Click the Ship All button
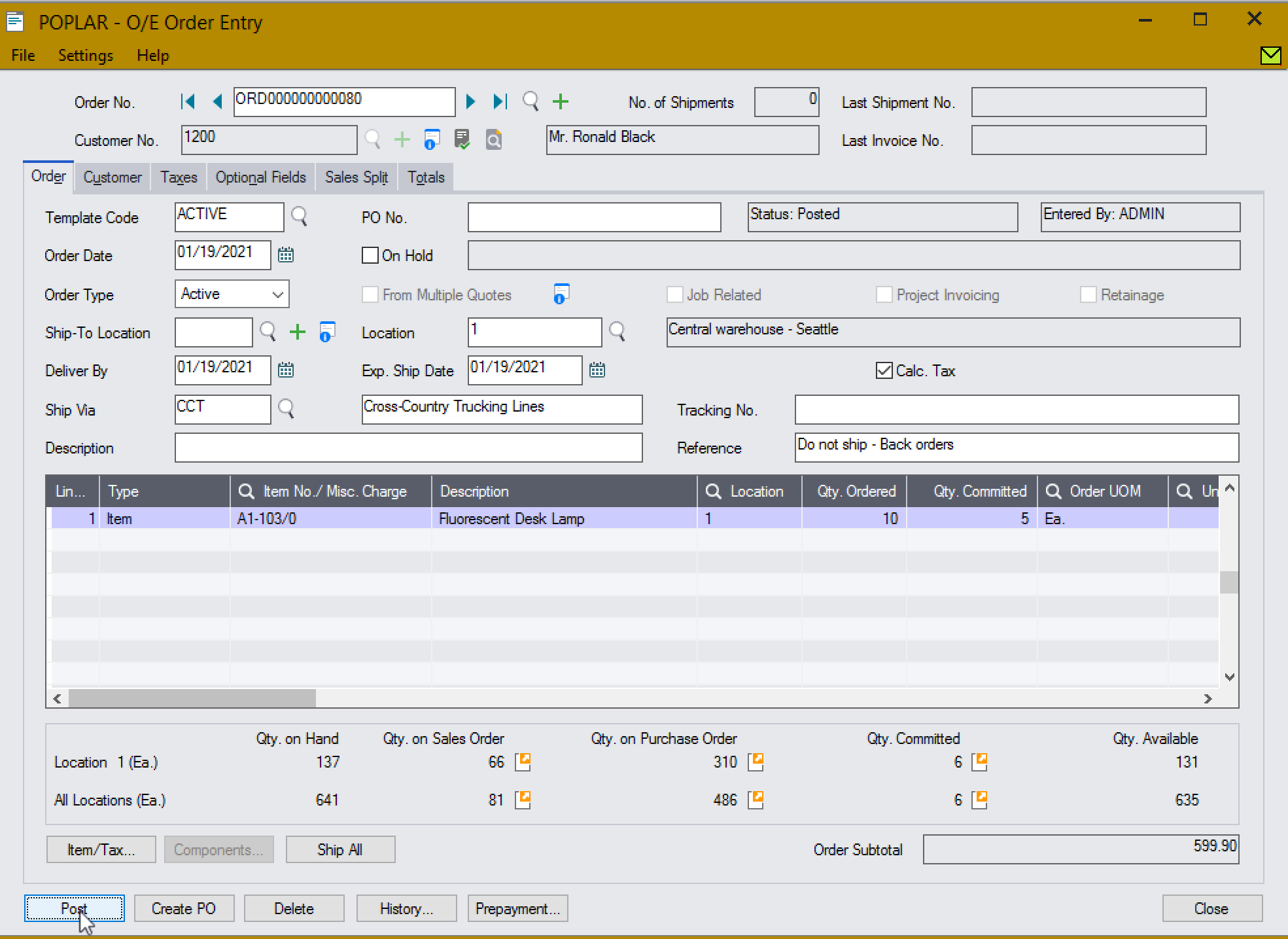The height and width of the screenshot is (939, 1288). pyautogui.click(x=339, y=849)
